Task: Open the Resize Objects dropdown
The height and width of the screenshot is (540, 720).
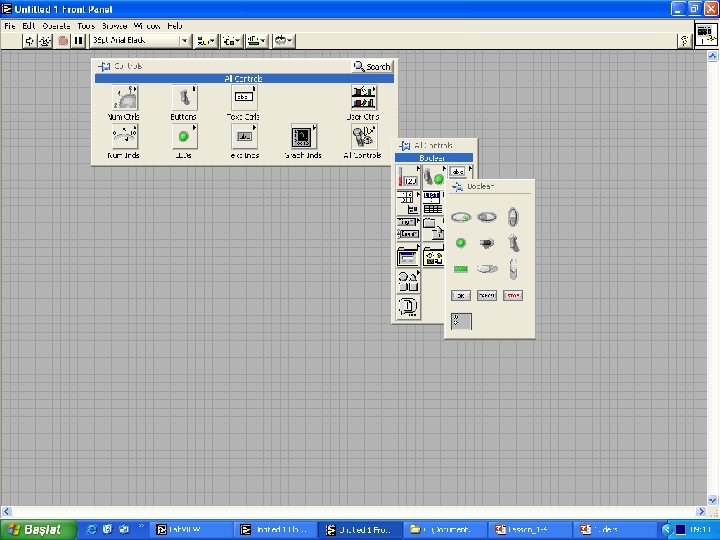Action: pyautogui.click(x=257, y=41)
